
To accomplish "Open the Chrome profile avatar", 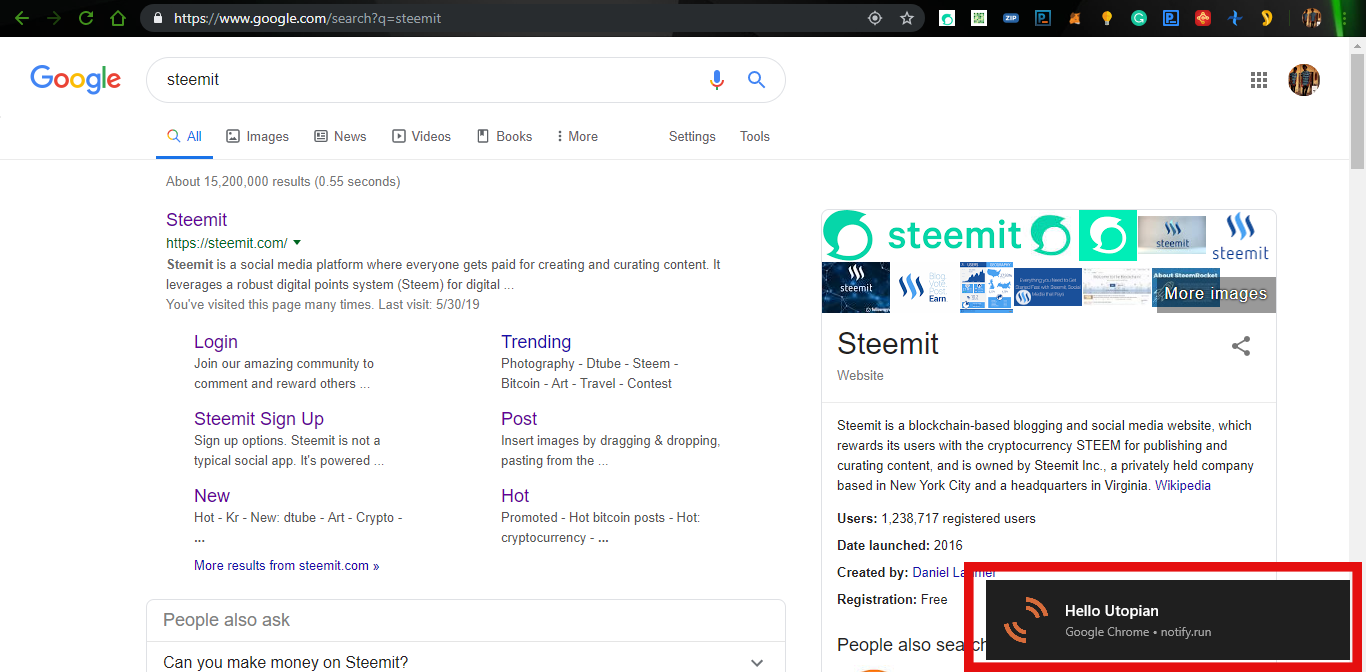I will (1304, 80).
